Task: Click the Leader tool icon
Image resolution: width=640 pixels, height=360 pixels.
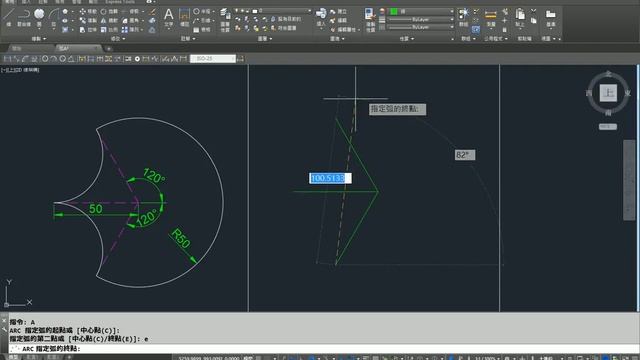Action: (x=196, y=20)
